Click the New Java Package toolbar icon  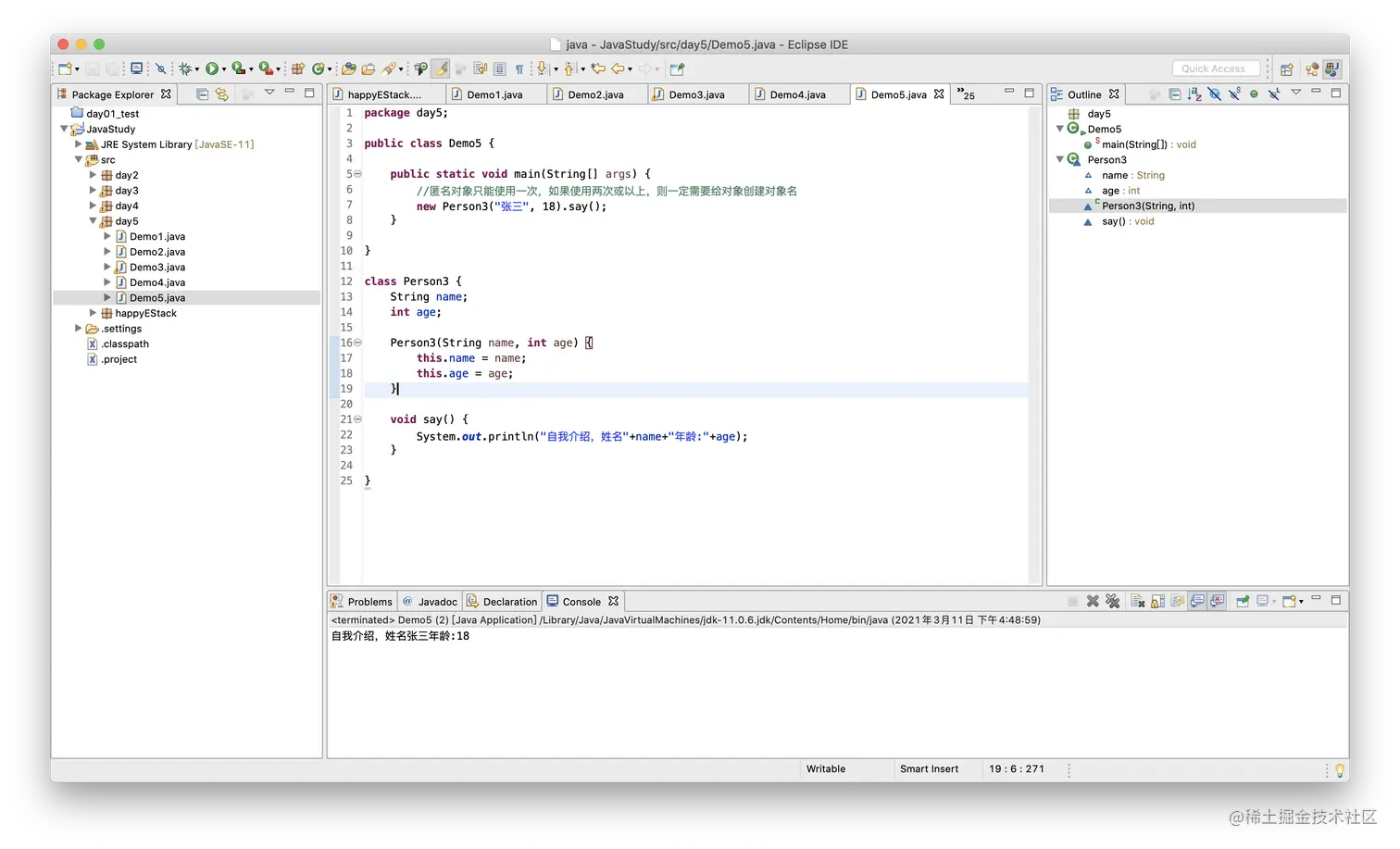[x=297, y=69]
